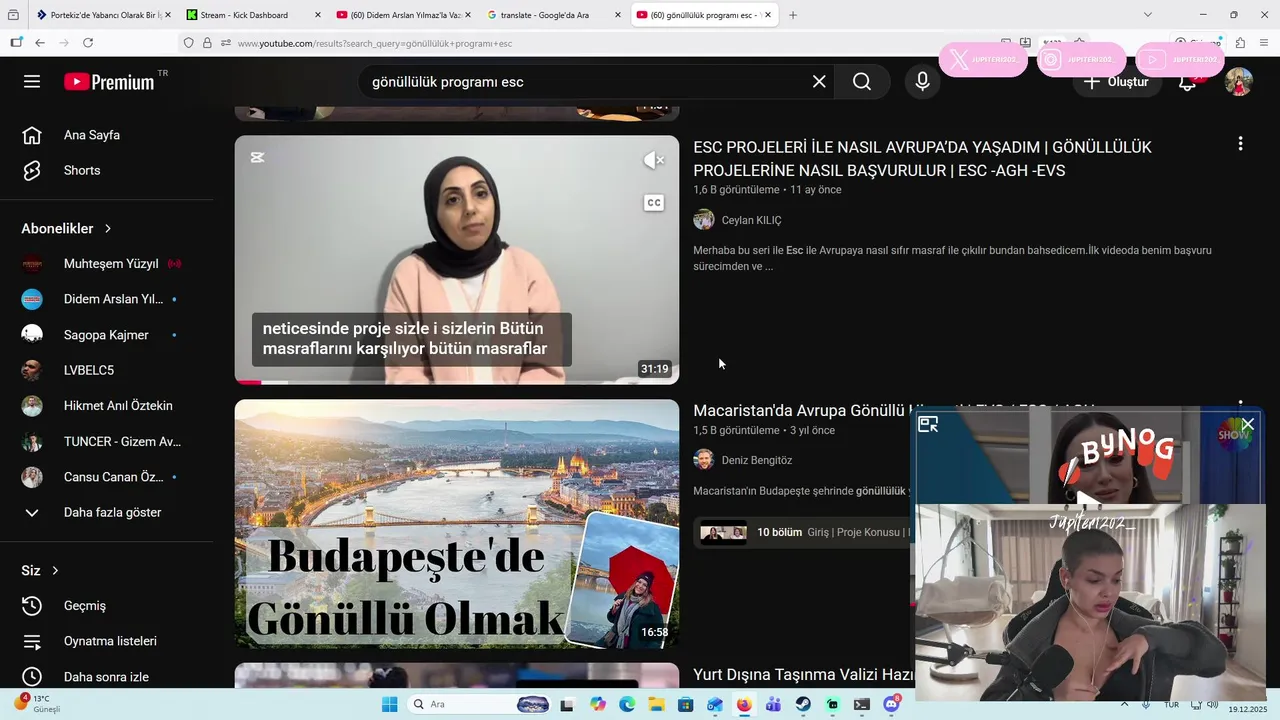This screenshot has width=1280, height=720.
Task: Close the Stream - Kick Dashboard tab
Action: click(x=318, y=15)
